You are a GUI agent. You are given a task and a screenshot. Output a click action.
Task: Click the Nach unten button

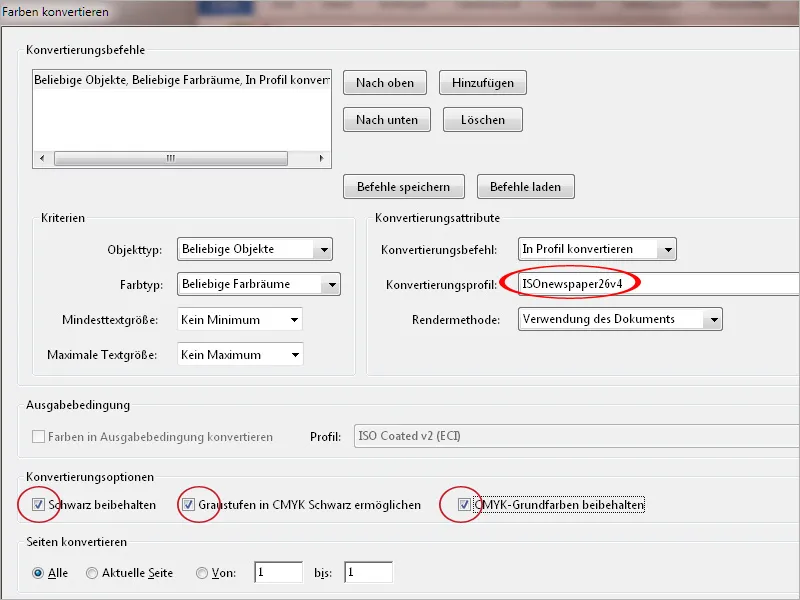pos(387,119)
